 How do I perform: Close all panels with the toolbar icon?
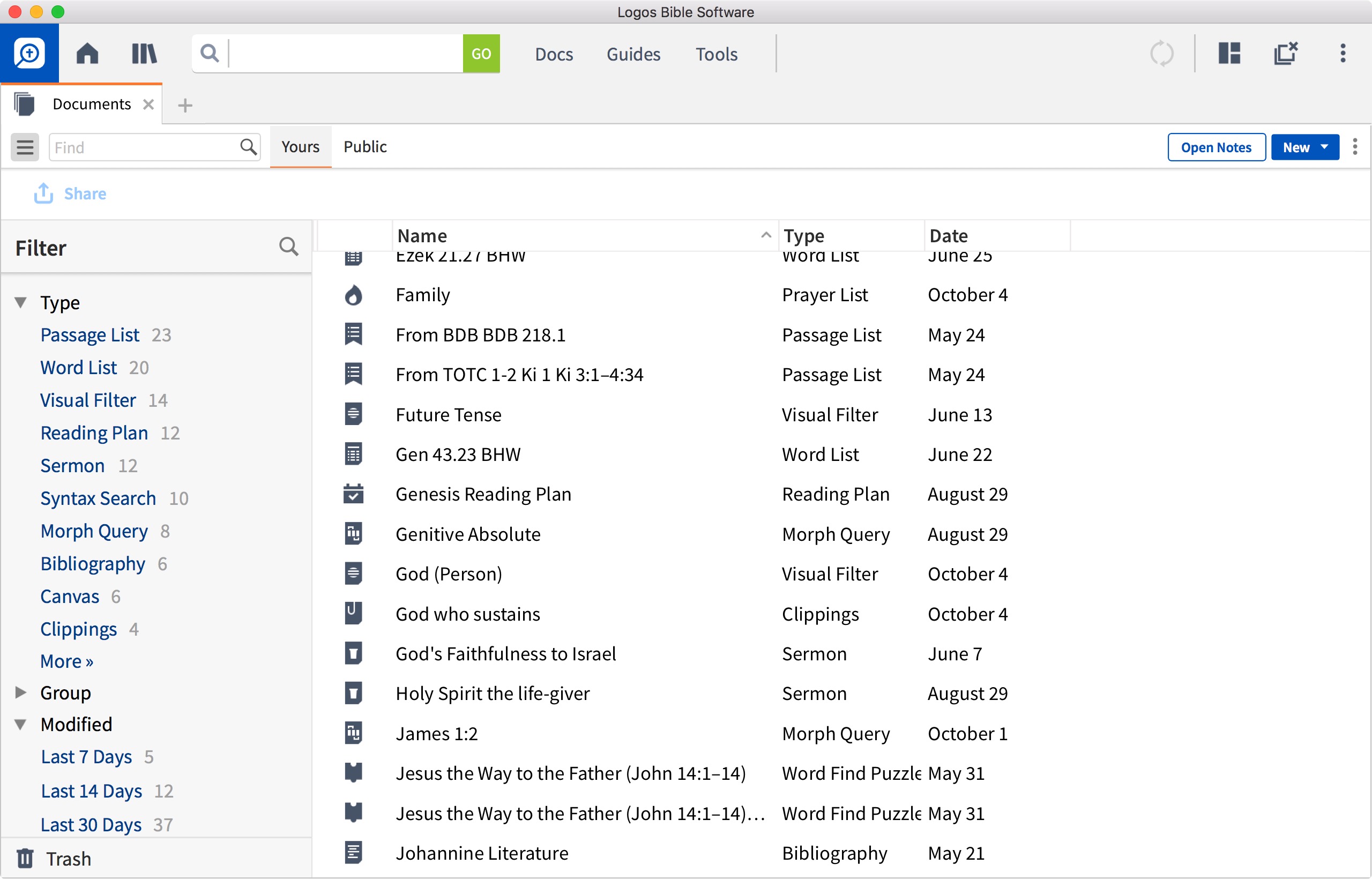click(1285, 54)
